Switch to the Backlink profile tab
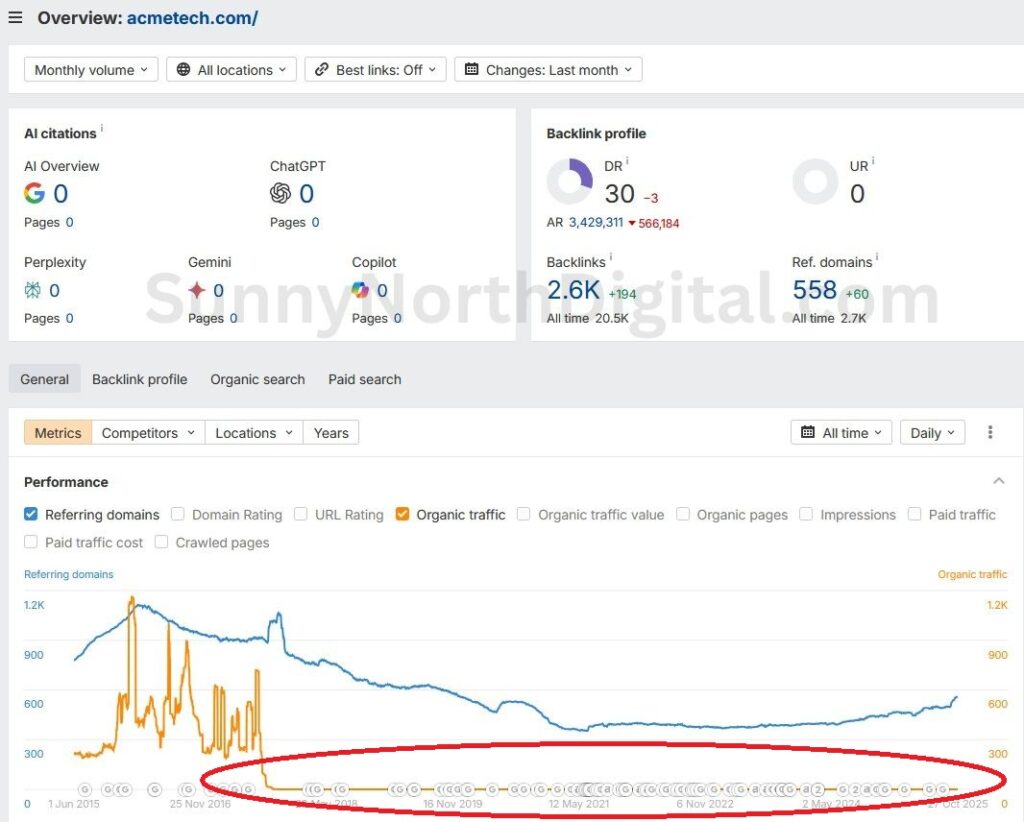This screenshot has height=822, width=1024. 139,379
